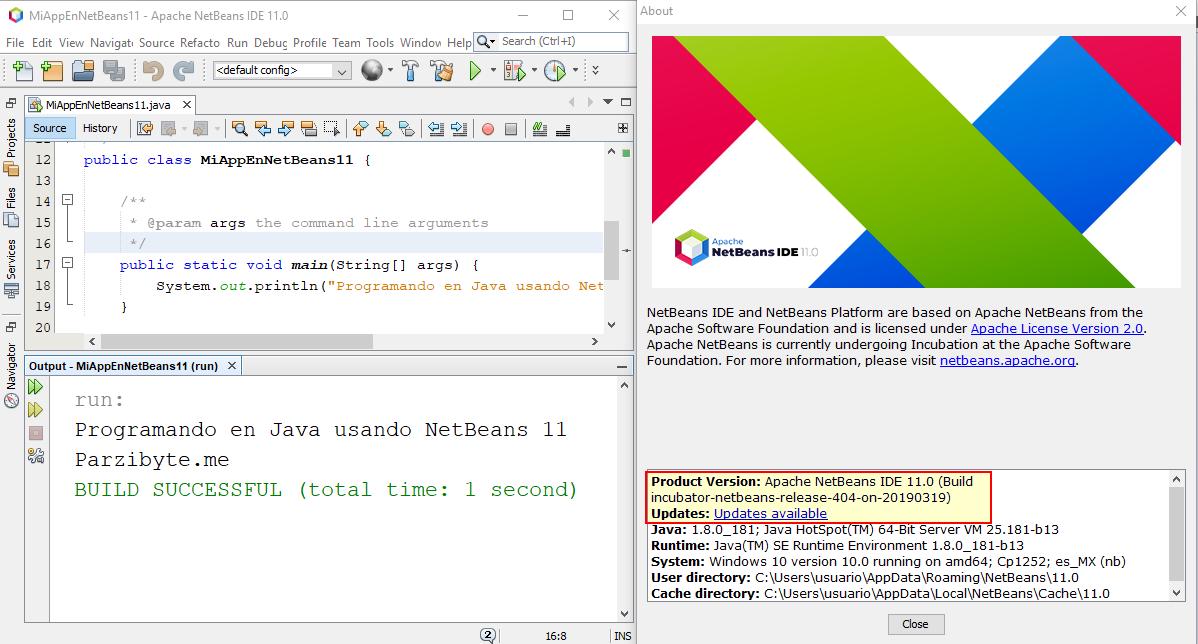Open Project using the folder toolbar icon
1198x644 pixels.
coord(83,71)
